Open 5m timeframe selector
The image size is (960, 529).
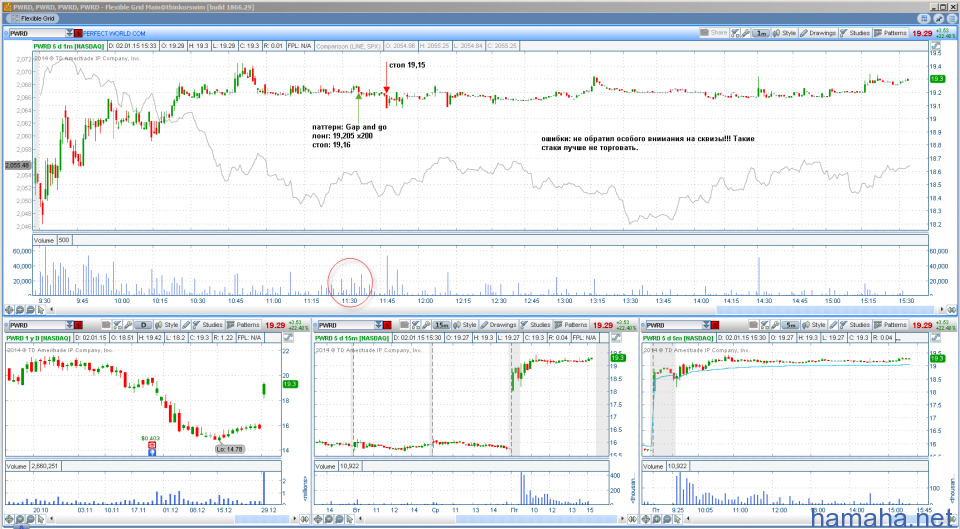(x=790, y=325)
